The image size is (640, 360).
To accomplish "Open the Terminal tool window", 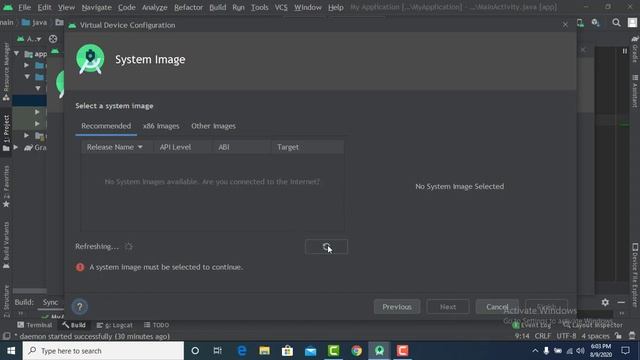I will coord(35,325).
